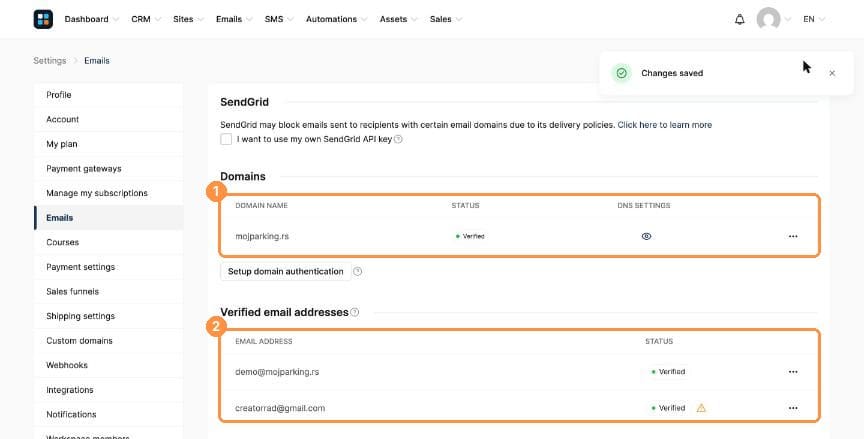This screenshot has height=439, width=864.
Task: Click the green check icon in notification
Action: pos(622,73)
